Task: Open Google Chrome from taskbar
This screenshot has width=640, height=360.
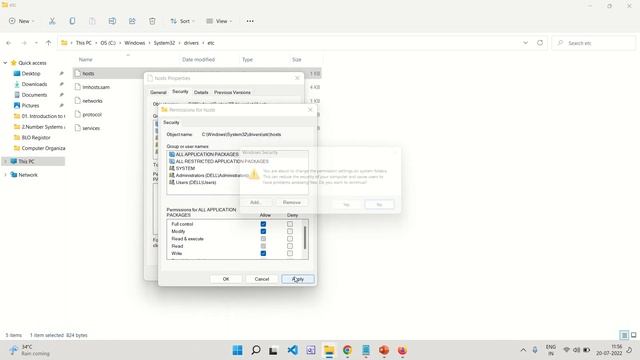Action: pyautogui.click(x=347, y=350)
